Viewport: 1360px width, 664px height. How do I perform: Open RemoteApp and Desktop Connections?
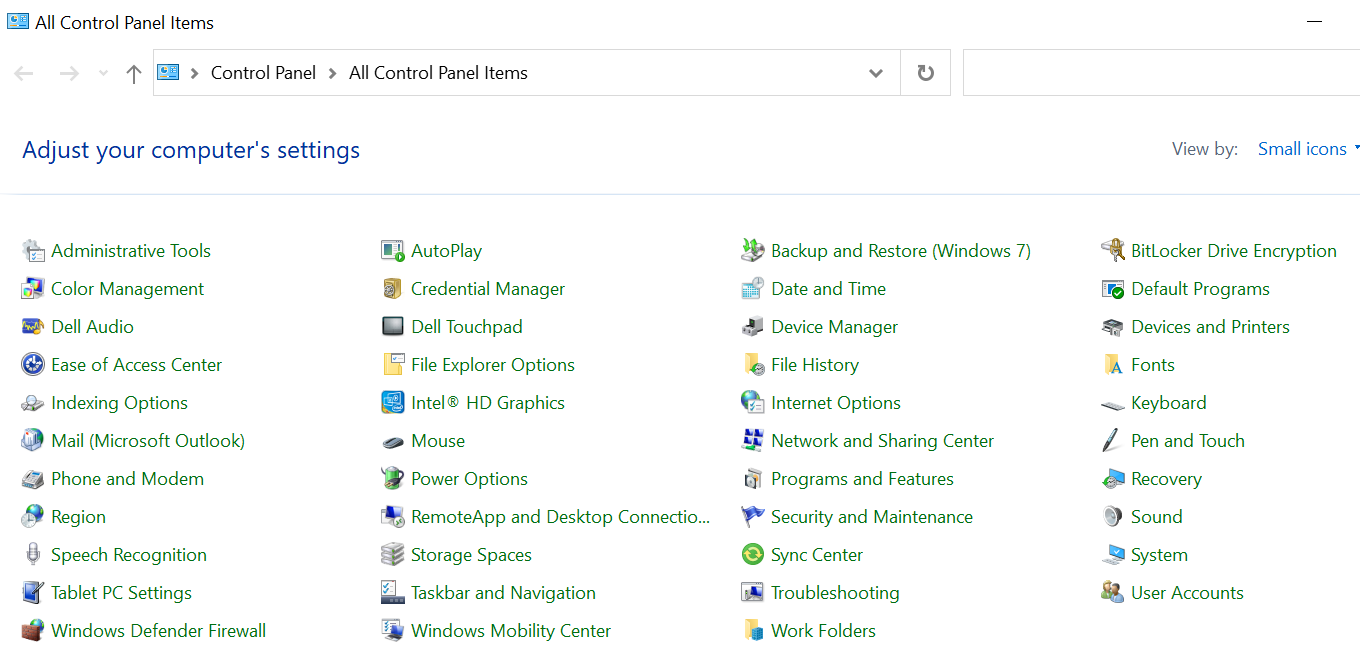click(560, 517)
